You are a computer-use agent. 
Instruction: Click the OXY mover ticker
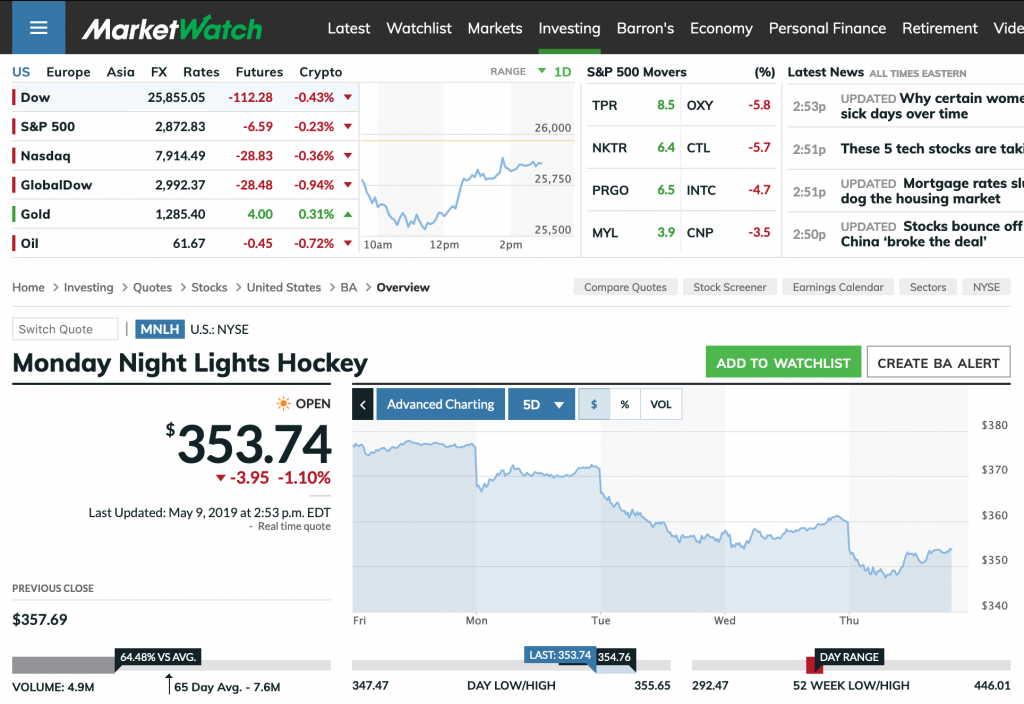point(699,105)
